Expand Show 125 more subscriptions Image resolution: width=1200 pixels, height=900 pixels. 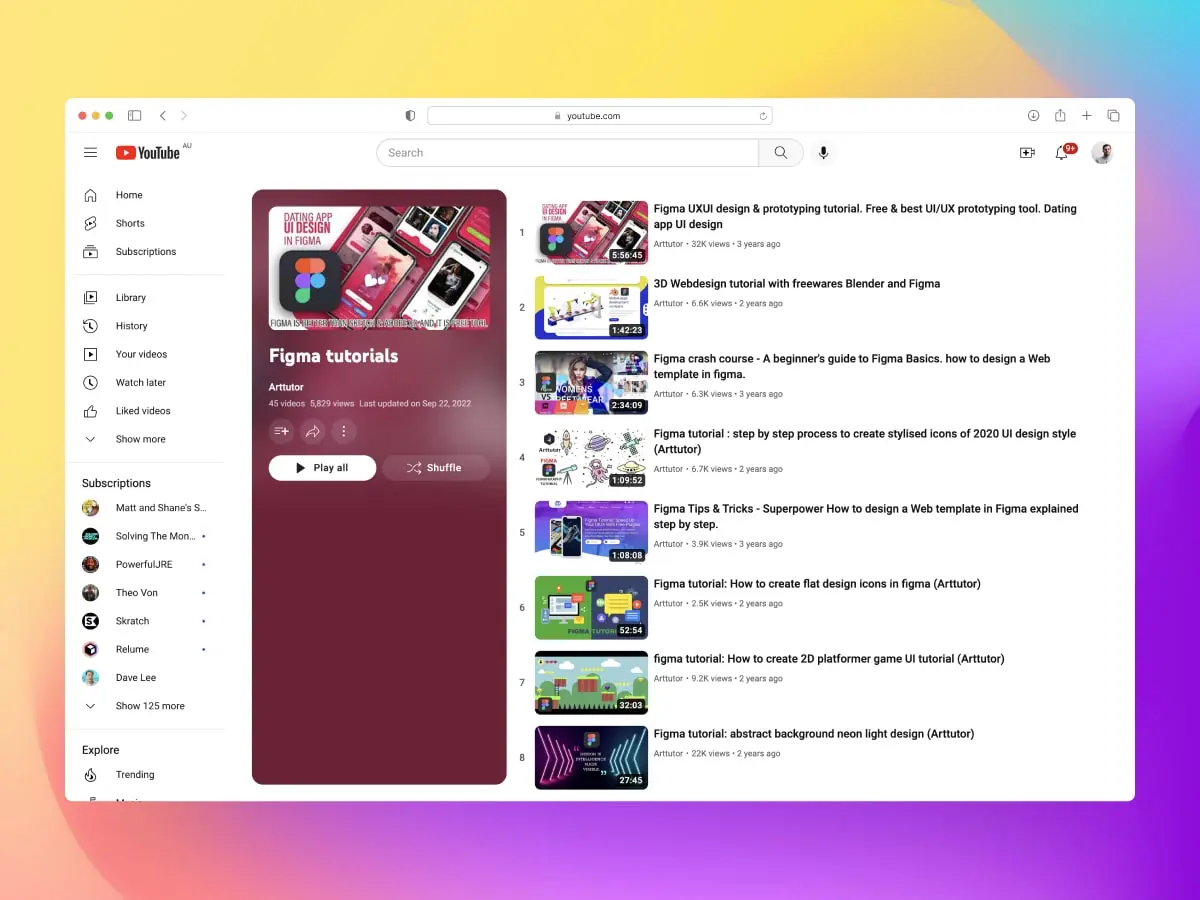pyautogui.click(x=149, y=705)
